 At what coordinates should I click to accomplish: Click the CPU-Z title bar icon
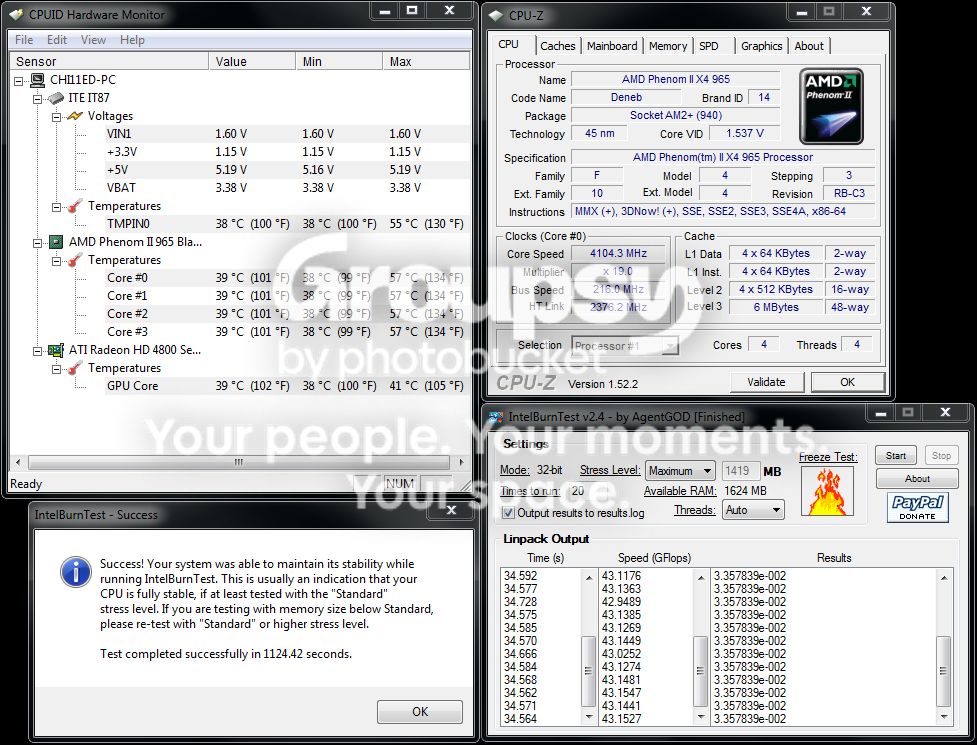[496, 16]
